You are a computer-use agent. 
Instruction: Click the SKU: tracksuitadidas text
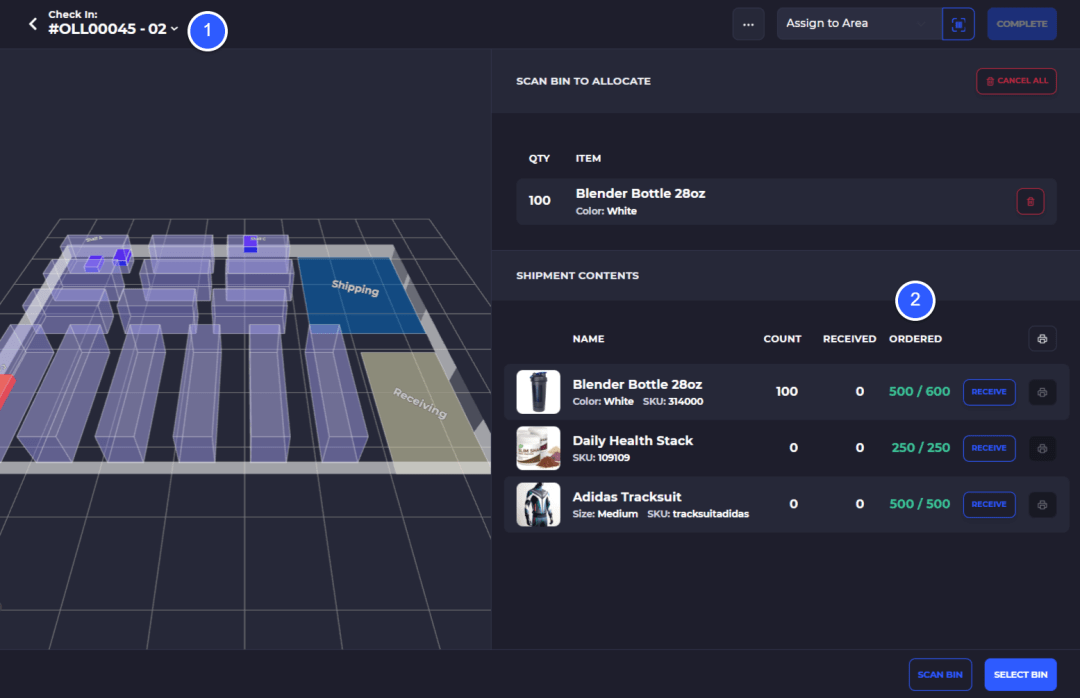[x=698, y=514]
